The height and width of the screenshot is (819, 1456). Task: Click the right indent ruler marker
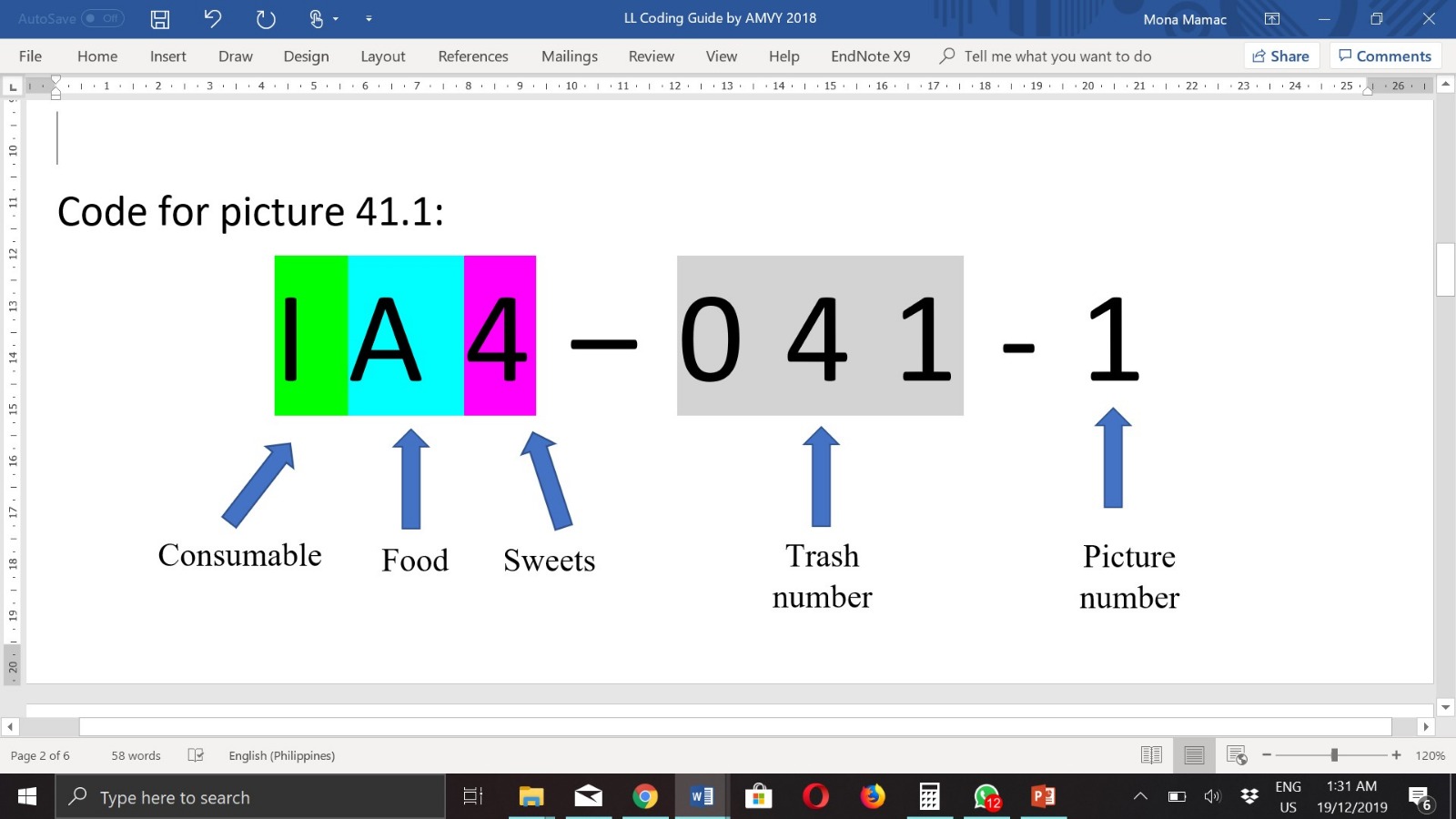point(1367,90)
